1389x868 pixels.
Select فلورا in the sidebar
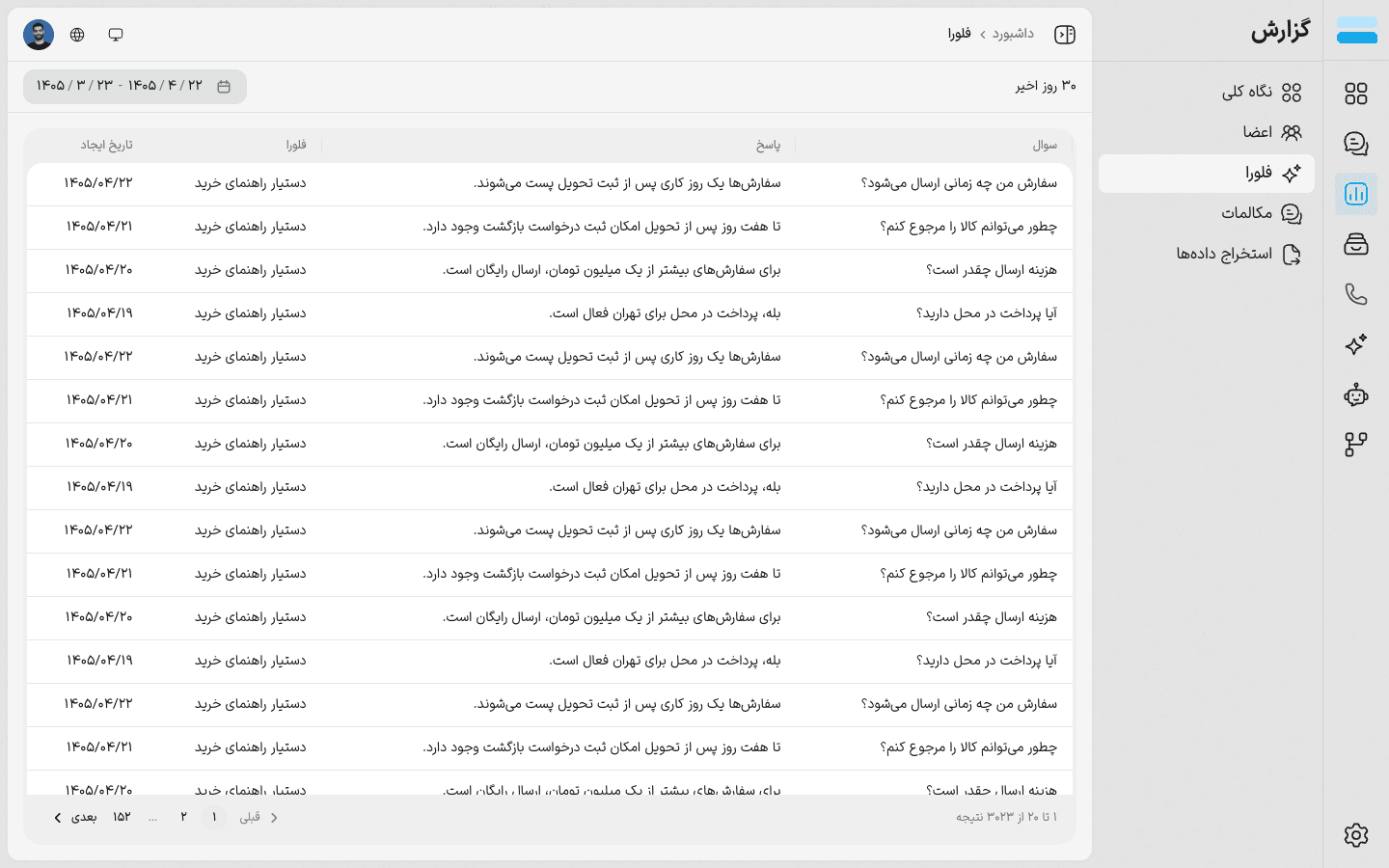(1207, 174)
